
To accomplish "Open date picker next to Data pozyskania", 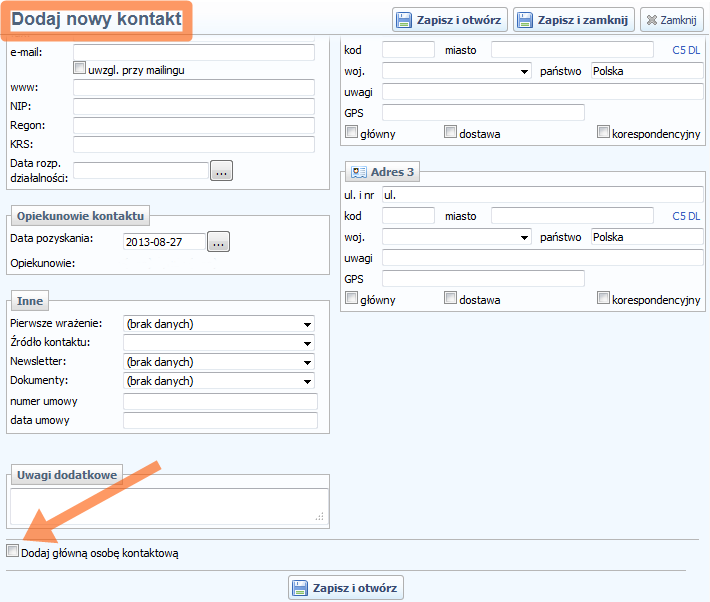I will pos(218,241).
